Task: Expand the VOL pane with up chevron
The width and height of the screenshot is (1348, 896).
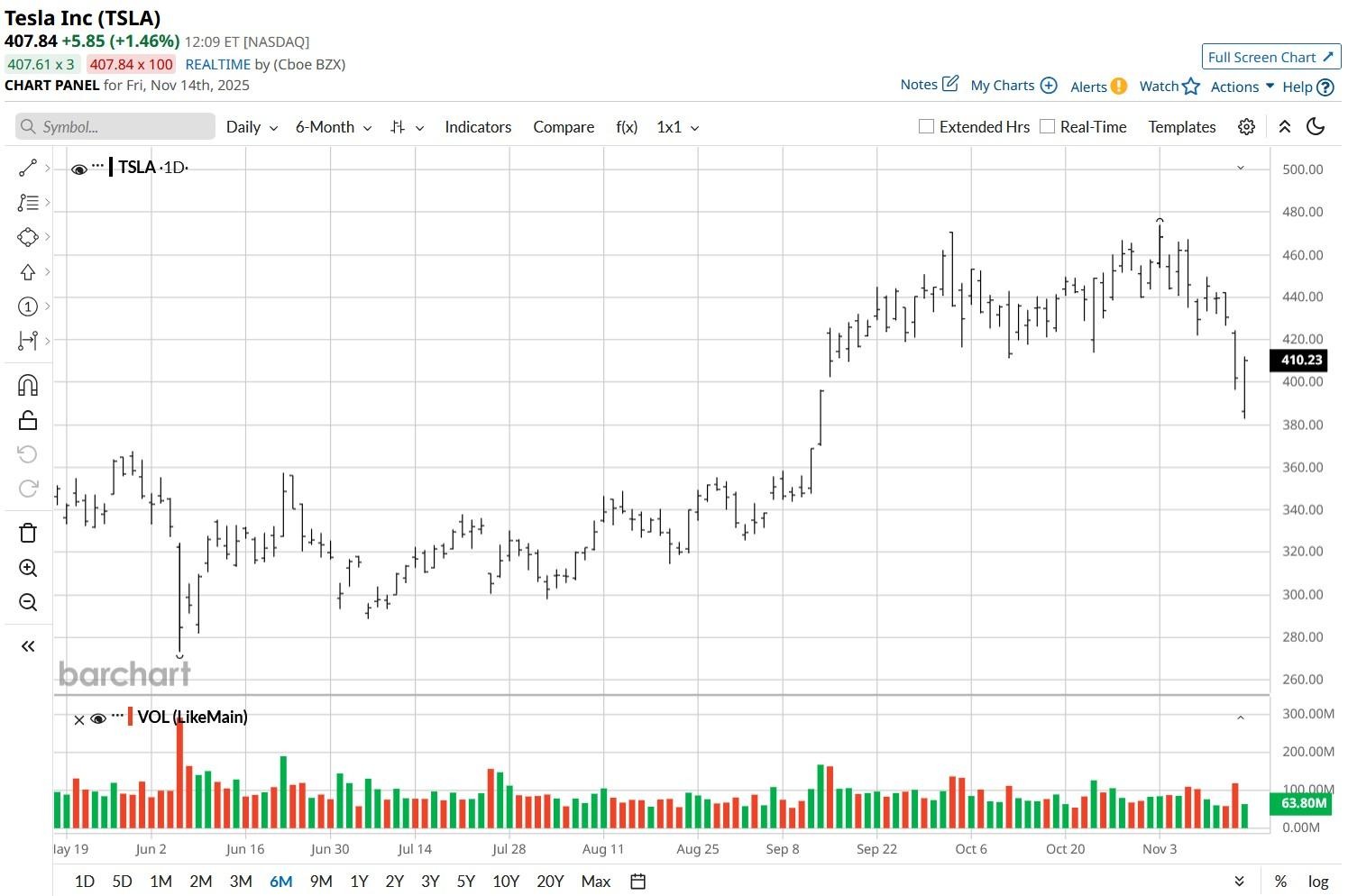Action: (1241, 718)
